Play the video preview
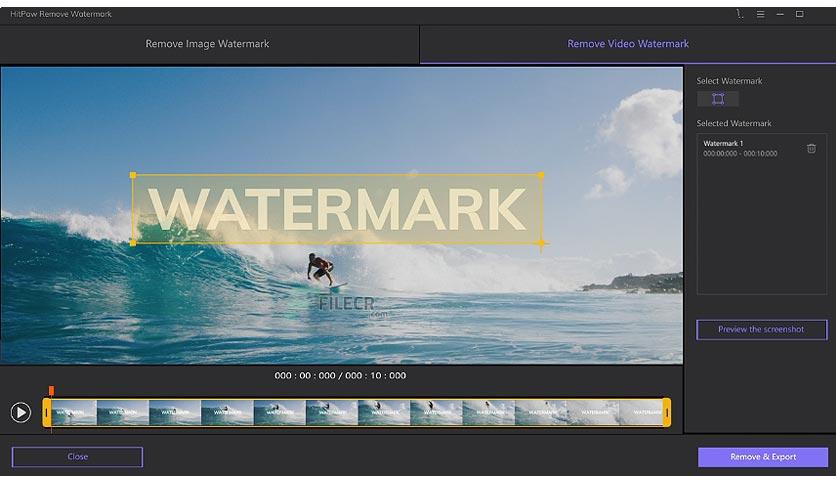This screenshot has width=836, height=484. (x=20, y=412)
